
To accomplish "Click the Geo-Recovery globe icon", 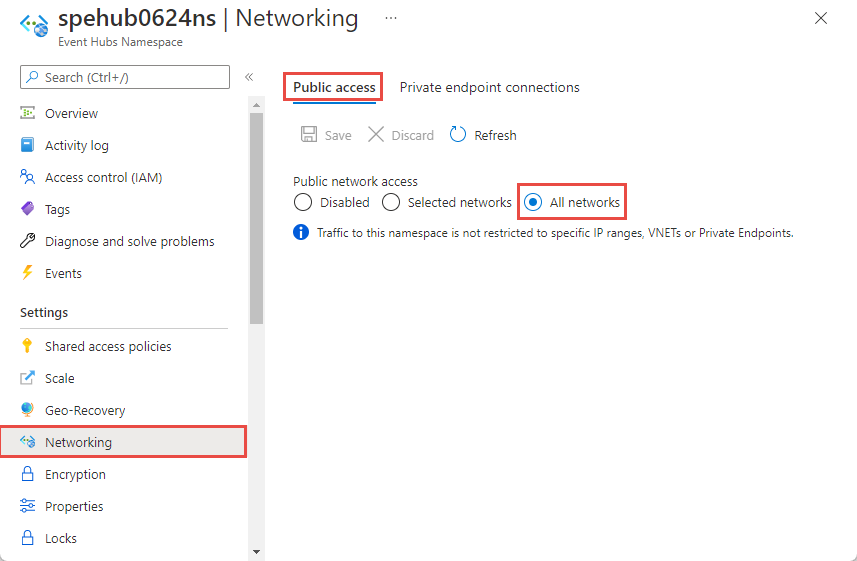I will [28, 410].
